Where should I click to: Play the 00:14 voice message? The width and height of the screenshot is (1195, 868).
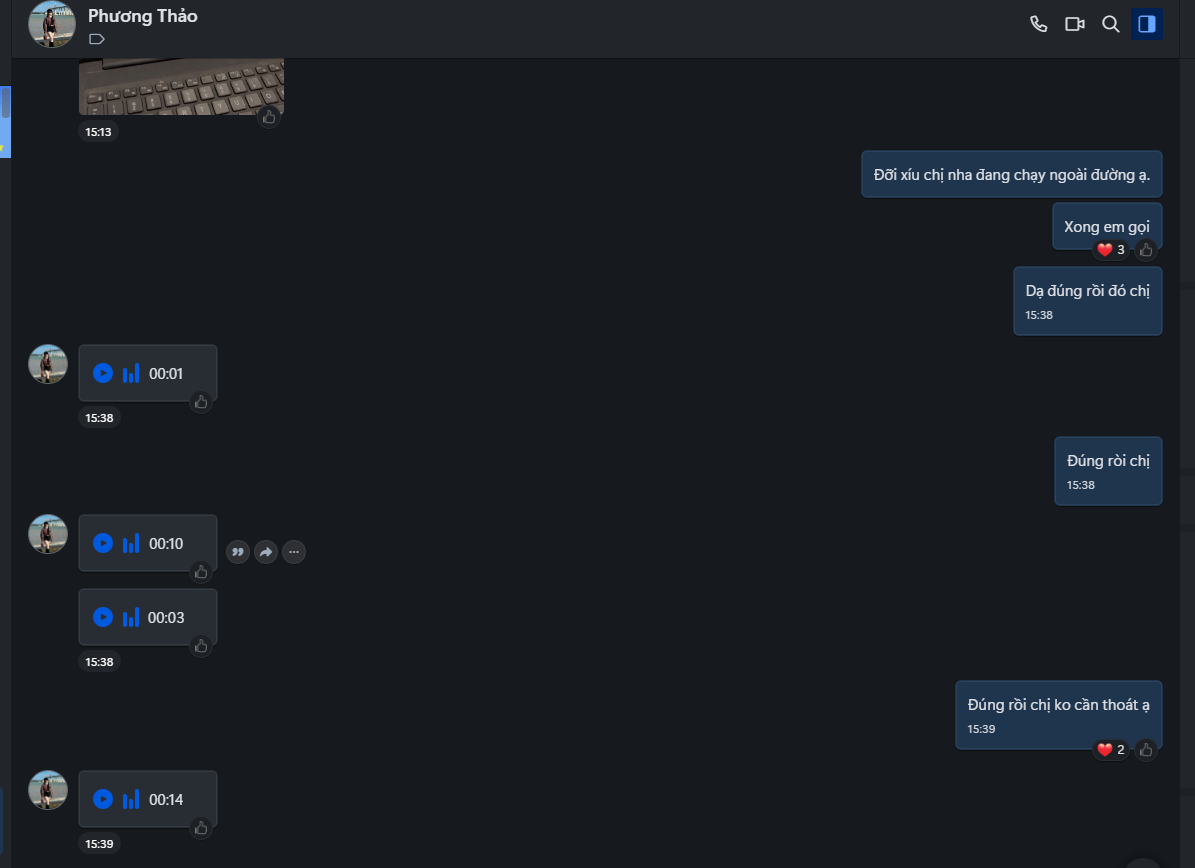pos(102,799)
